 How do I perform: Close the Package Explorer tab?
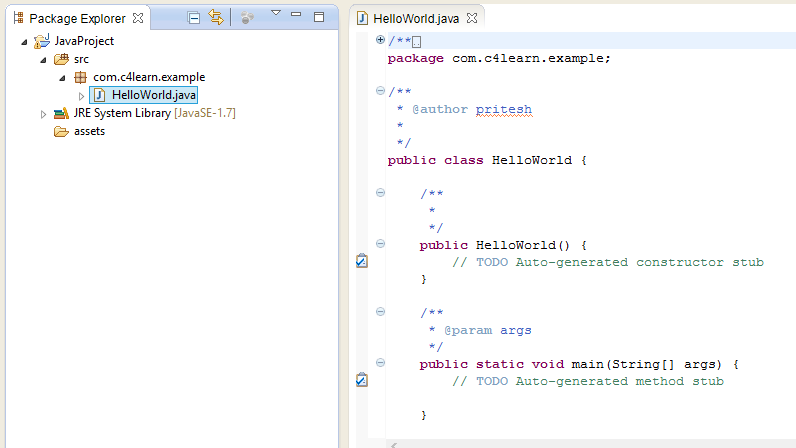[x=138, y=18]
